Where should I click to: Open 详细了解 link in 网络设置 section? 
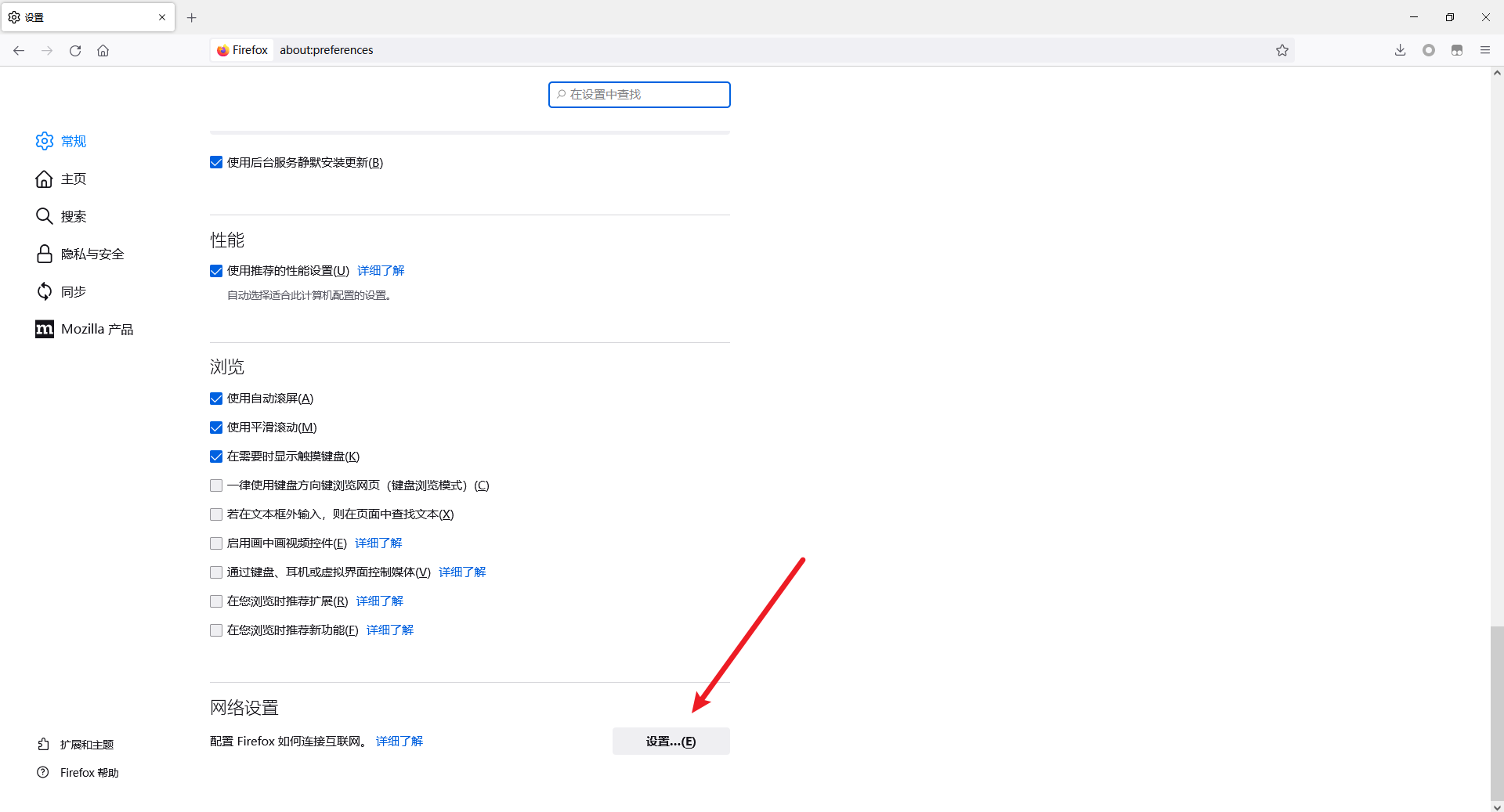(399, 741)
